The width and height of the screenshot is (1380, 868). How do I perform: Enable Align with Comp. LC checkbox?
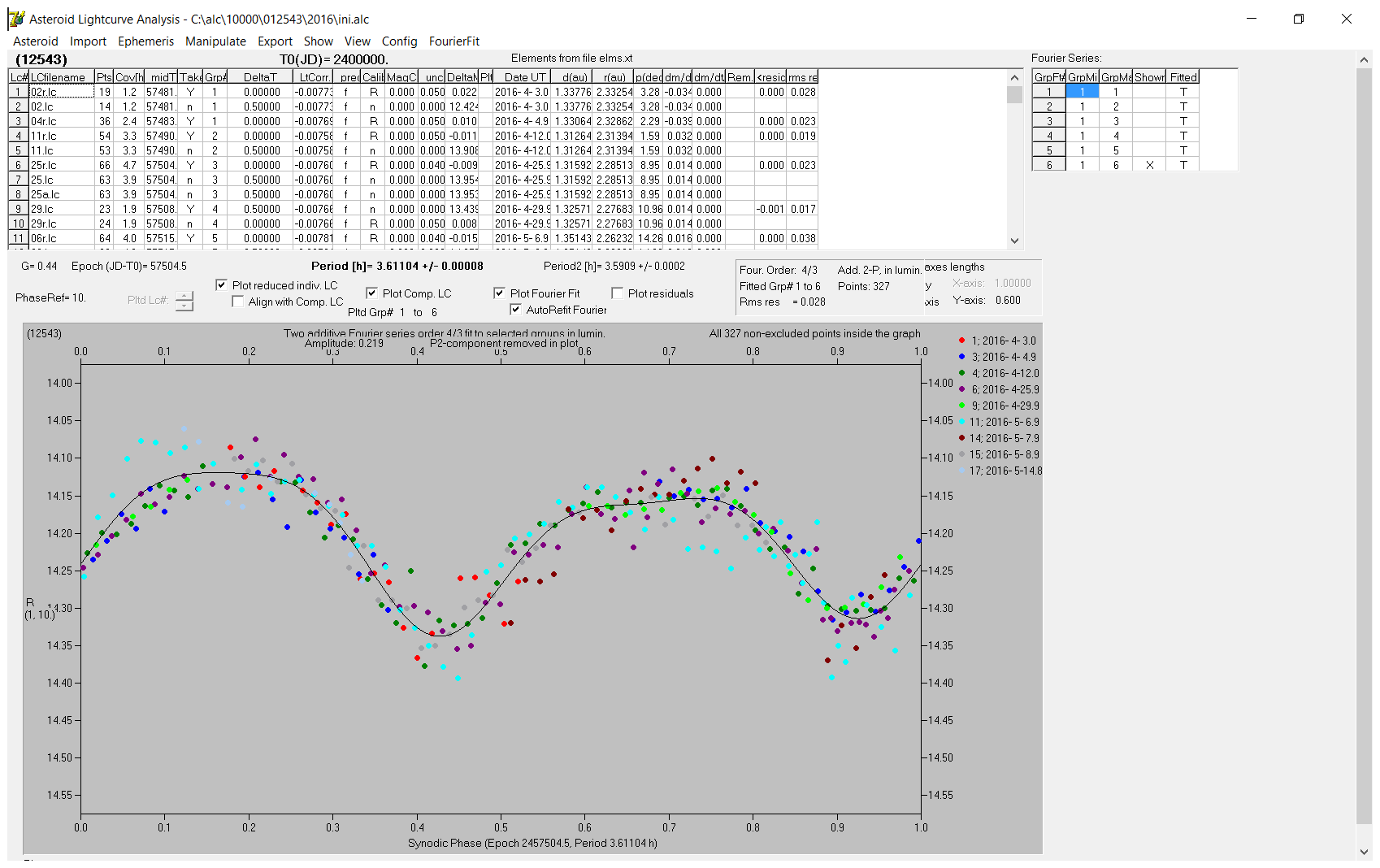click(x=237, y=302)
